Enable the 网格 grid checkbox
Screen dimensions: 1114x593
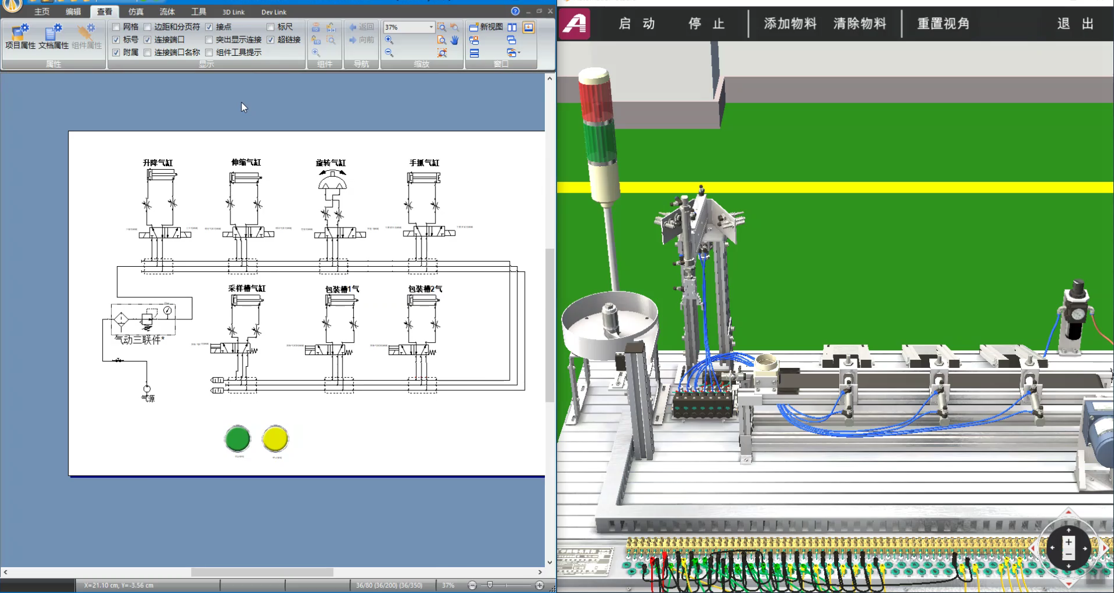117,27
